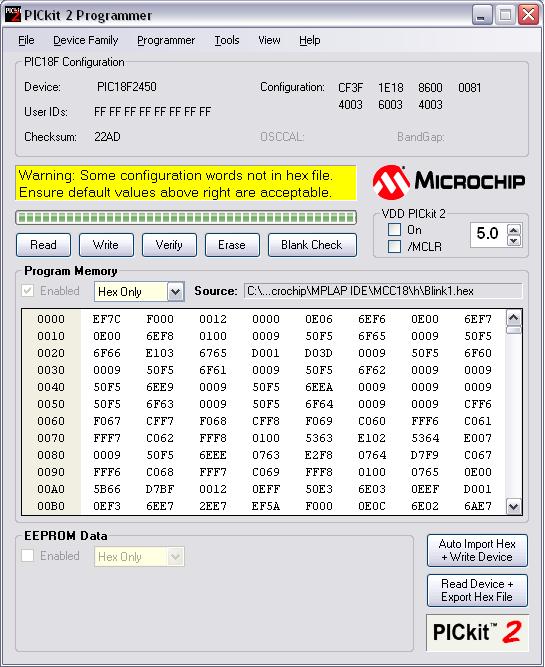This screenshot has width=545, height=667.
Task: Close the PICkit 2 Programmer window
Action: click(x=528, y=15)
